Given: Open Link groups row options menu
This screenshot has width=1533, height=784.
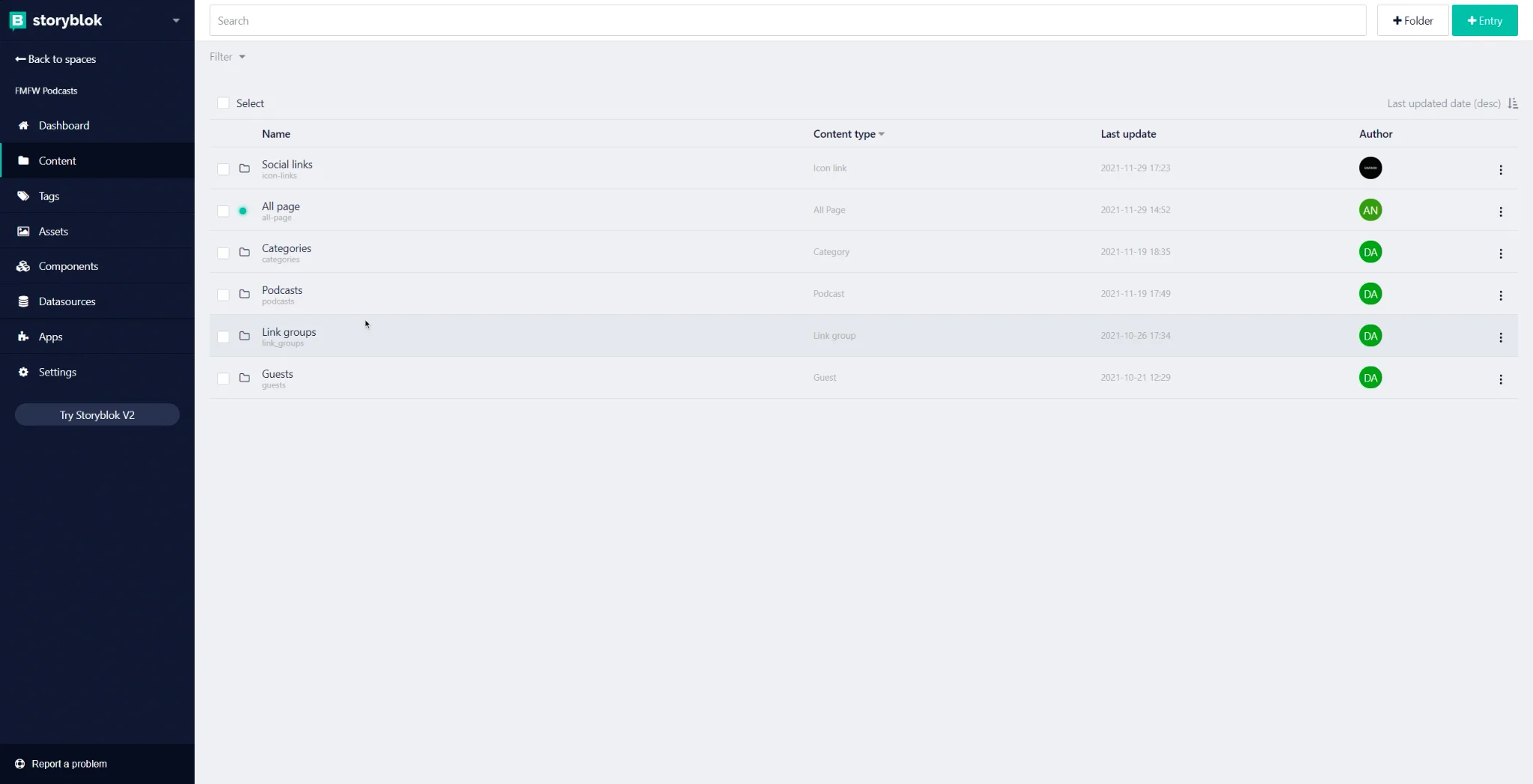Looking at the screenshot, I should click(1500, 337).
